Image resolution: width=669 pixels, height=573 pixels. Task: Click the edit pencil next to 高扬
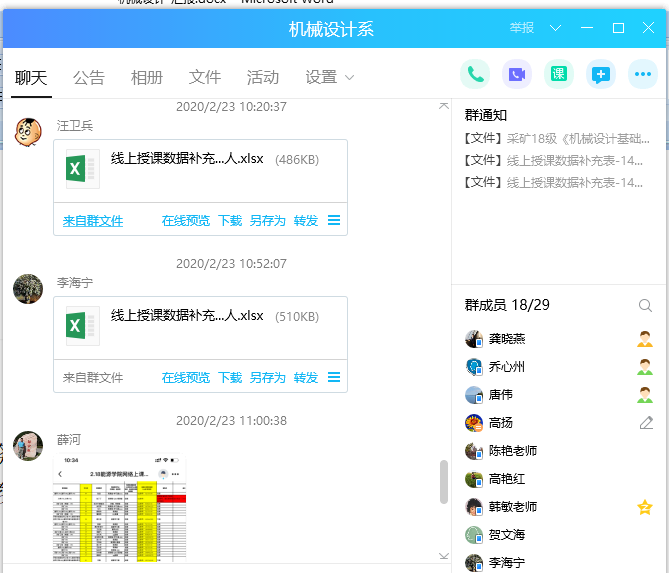click(646, 423)
